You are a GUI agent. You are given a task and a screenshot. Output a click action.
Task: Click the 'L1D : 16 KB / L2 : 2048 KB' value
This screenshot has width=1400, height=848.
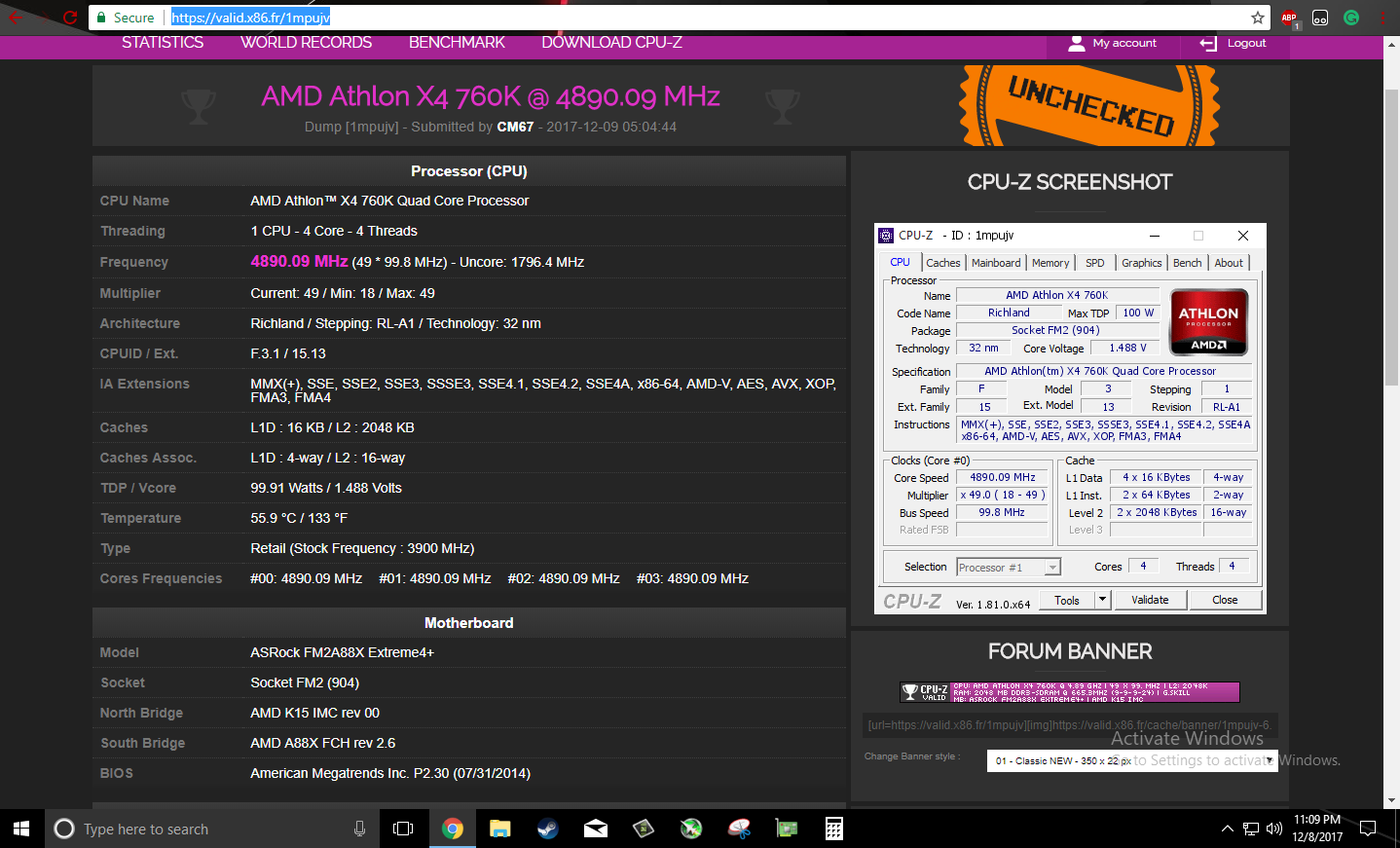332,427
